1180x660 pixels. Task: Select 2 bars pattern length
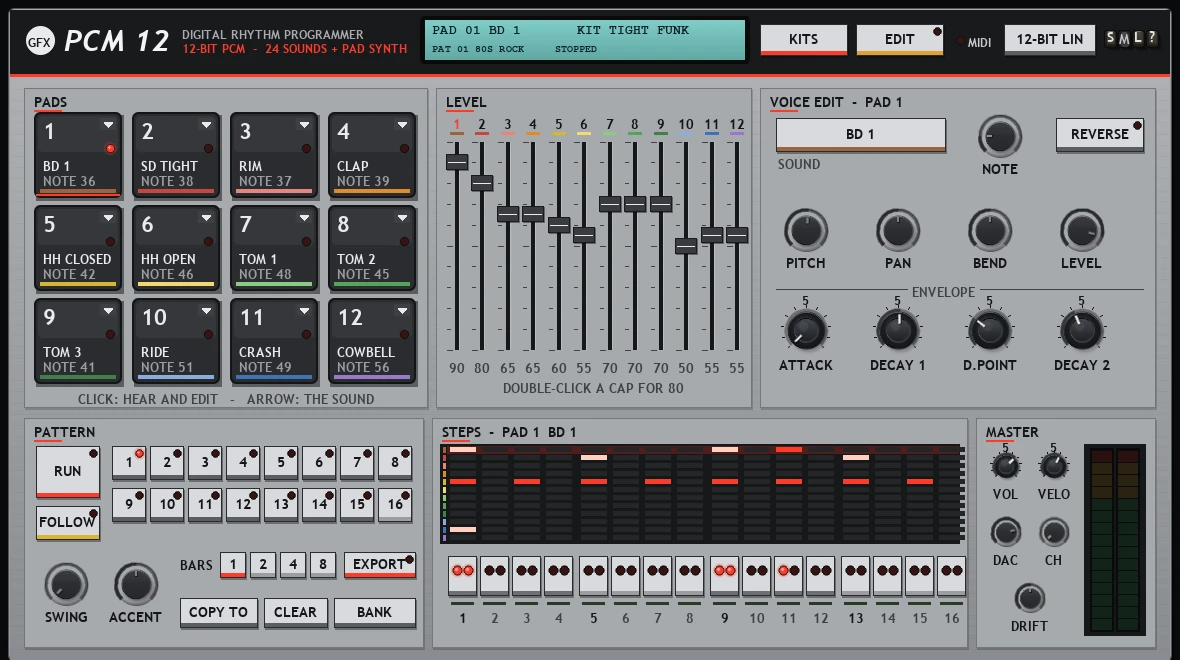(263, 564)
